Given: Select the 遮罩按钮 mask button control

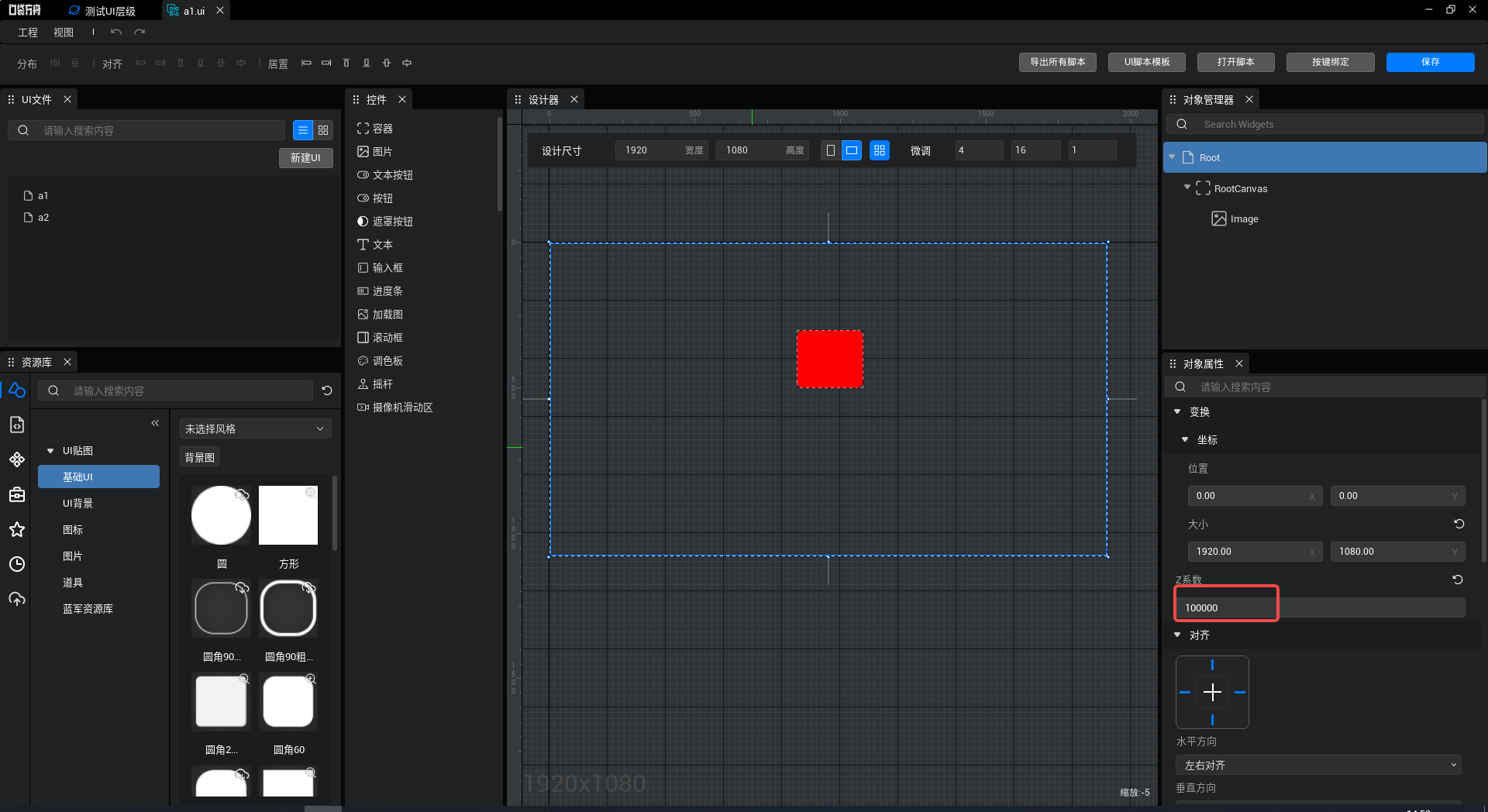Looking at the screenshot, I should pyautogui.click(x=385, y=222).
